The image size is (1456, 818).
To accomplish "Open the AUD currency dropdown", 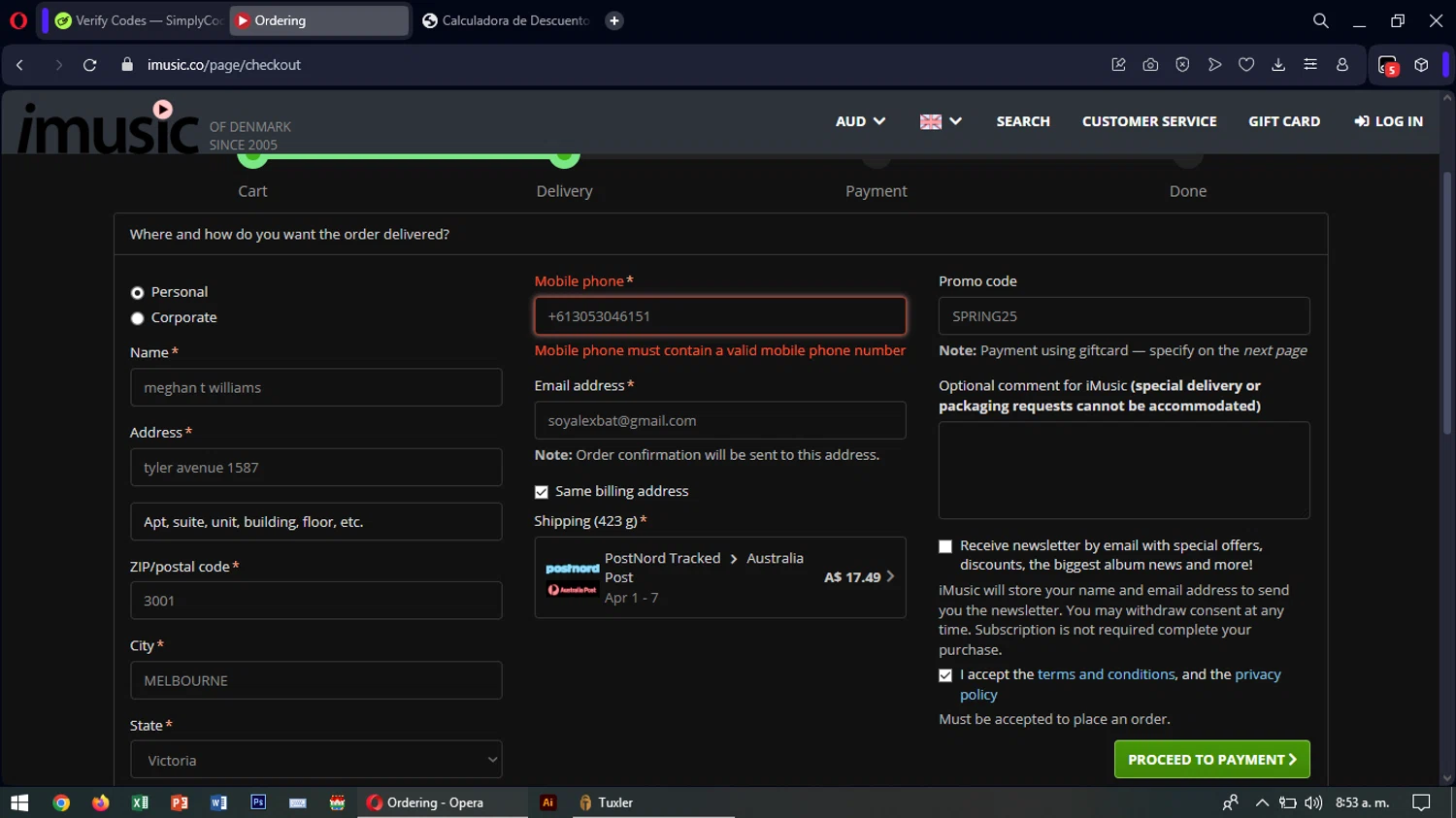I will pyautogui.click(x=860, y=121).
